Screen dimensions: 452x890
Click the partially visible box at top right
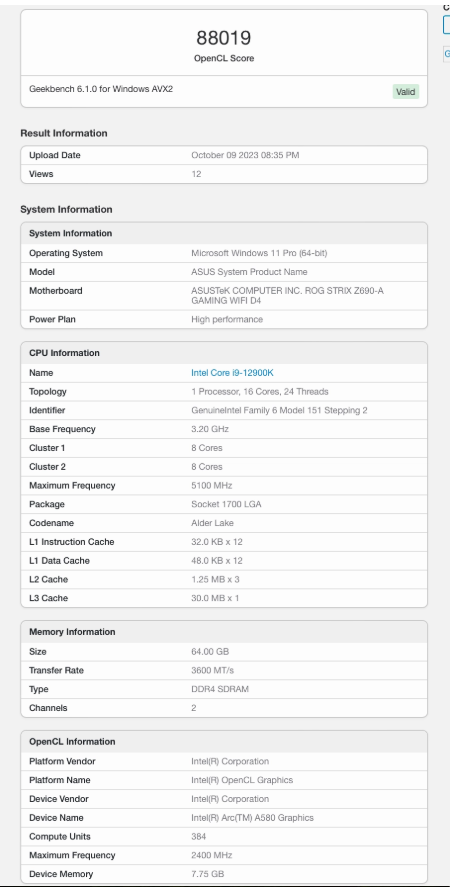447,24
